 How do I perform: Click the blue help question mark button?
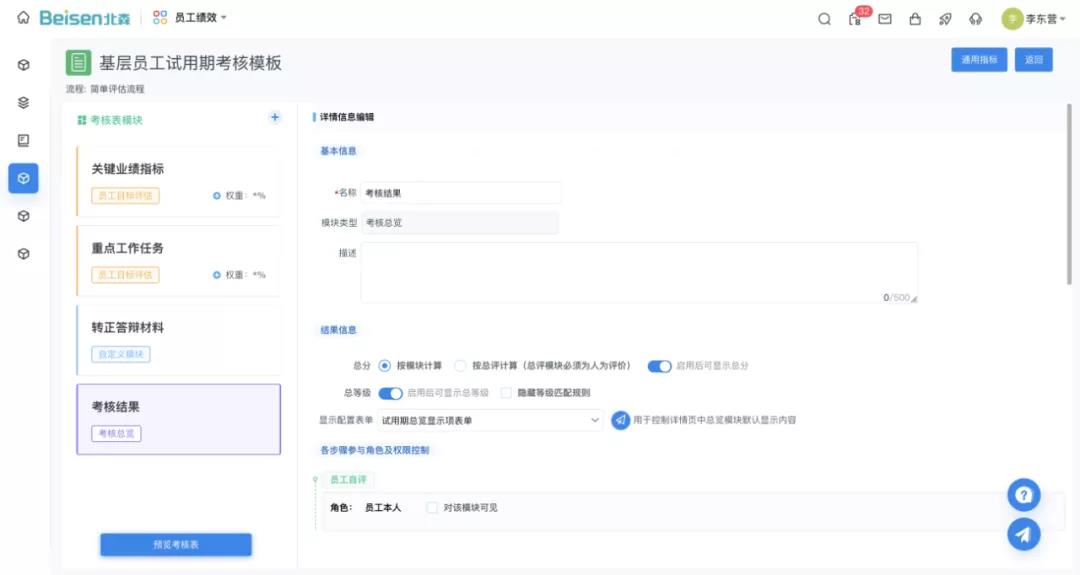1023,495
